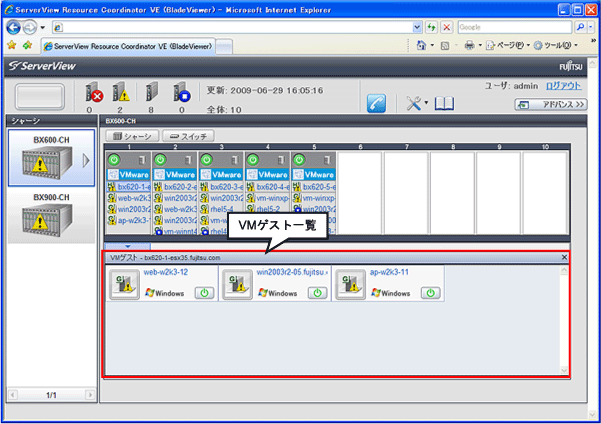Toggle power button of blade slot 2
Viewport: 601px width, 424px height.
coord(160,159)
